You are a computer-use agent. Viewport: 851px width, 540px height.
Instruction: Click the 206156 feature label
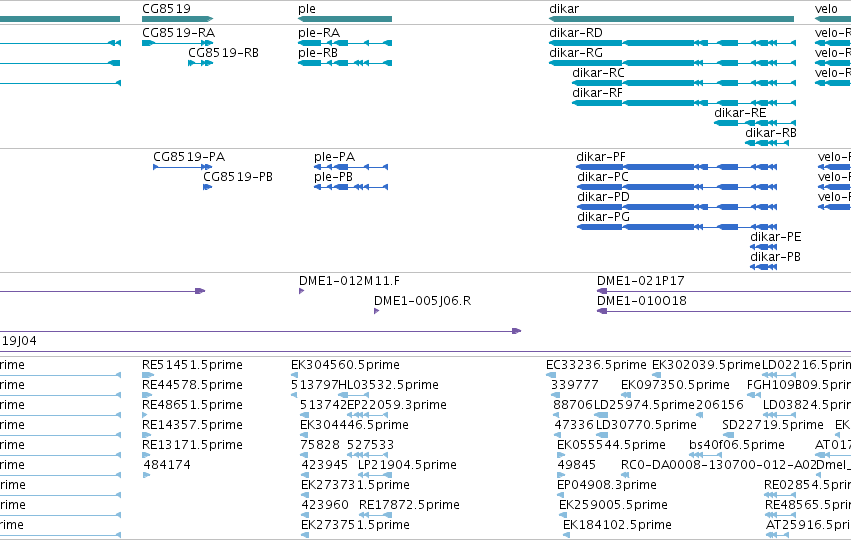[x=720, y=405]
